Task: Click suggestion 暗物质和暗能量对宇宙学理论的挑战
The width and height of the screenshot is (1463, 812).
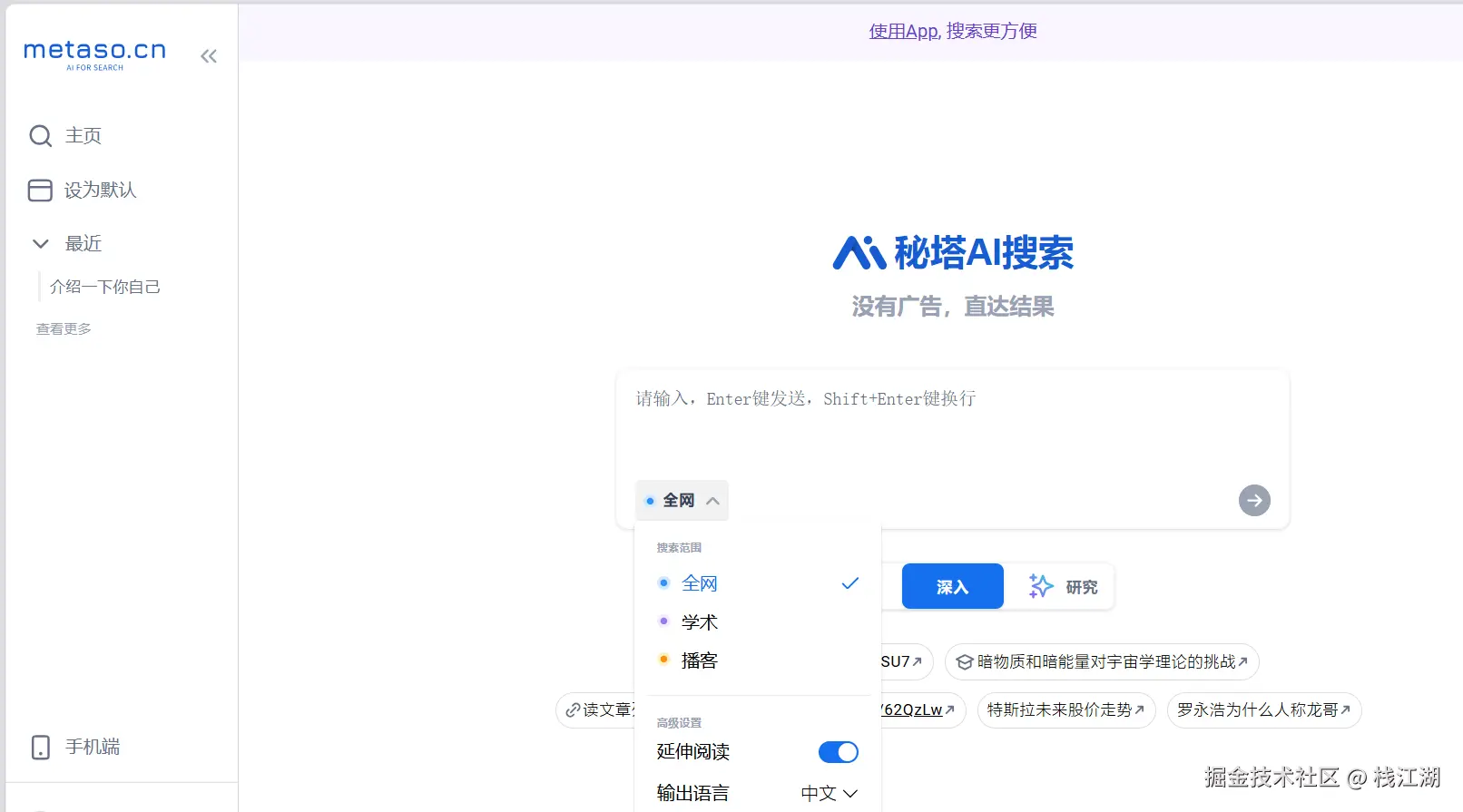Action: click(x=1102, y=662)
